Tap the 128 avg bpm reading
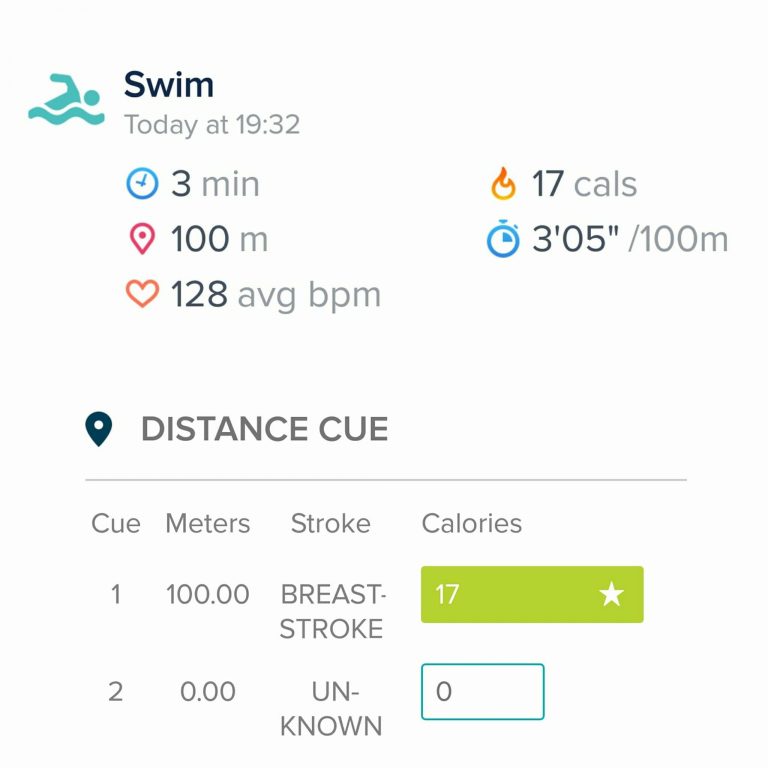 coord(275,295)
